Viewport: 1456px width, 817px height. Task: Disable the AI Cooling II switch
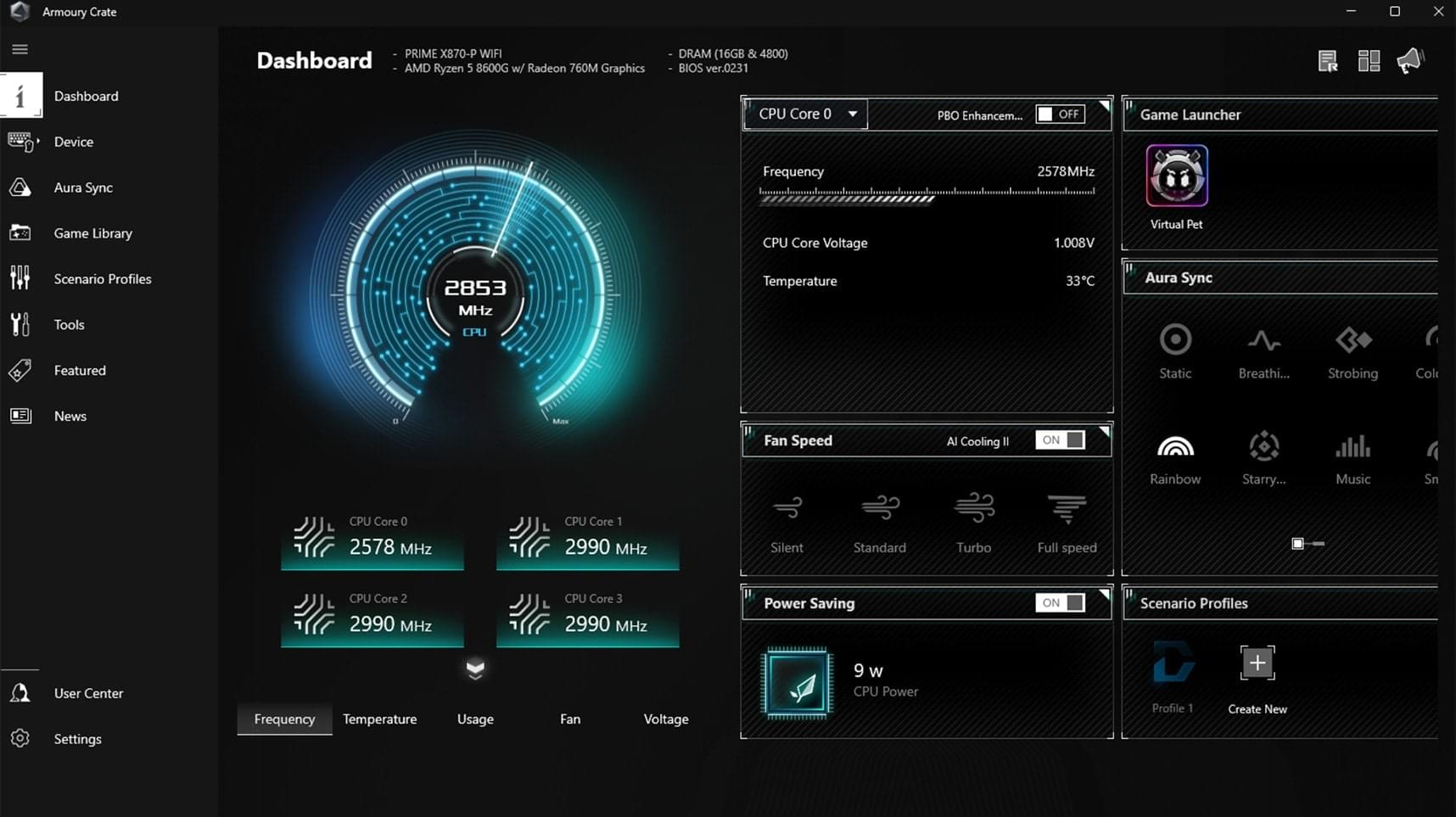1060,440
